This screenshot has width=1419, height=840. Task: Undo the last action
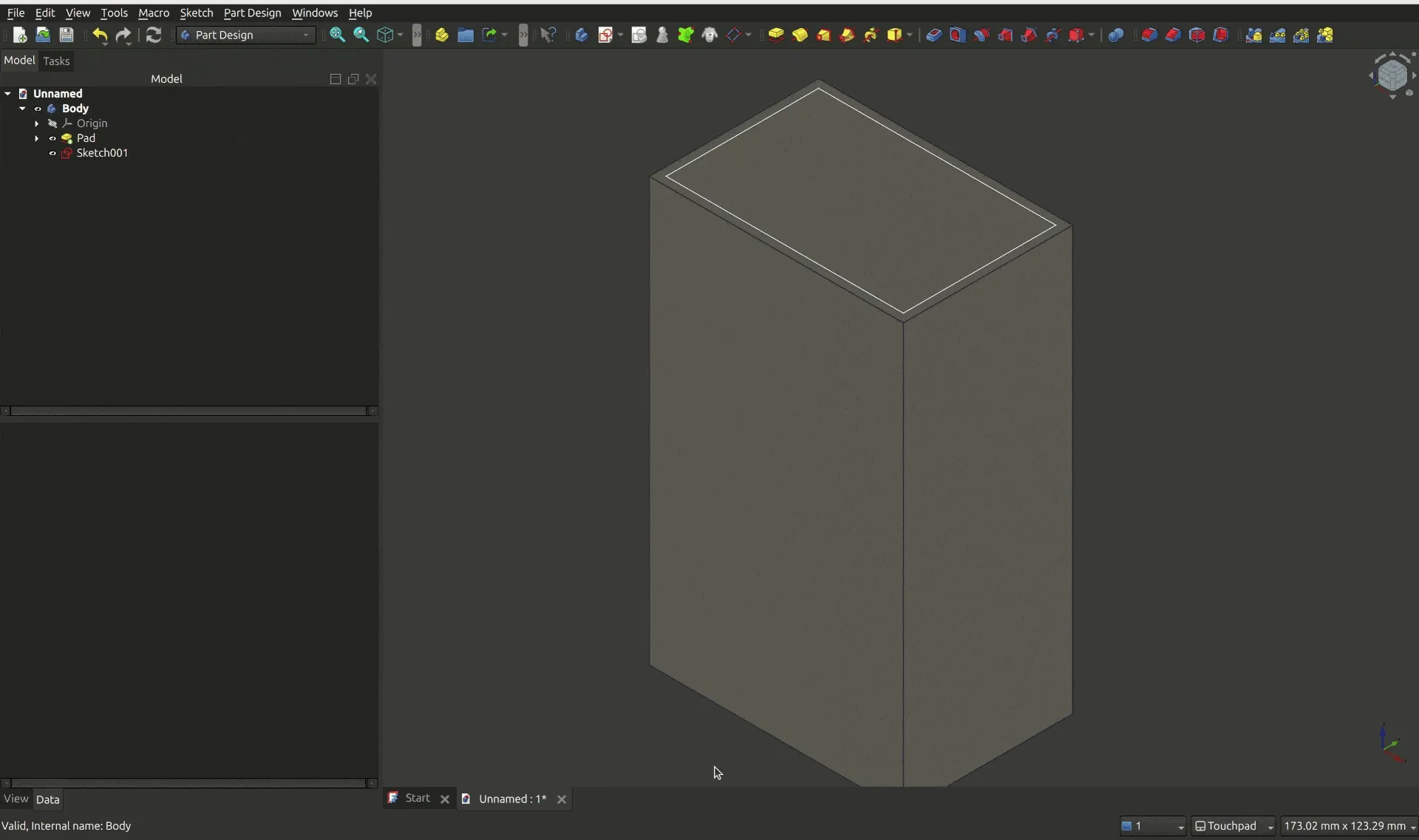(100, 35)
